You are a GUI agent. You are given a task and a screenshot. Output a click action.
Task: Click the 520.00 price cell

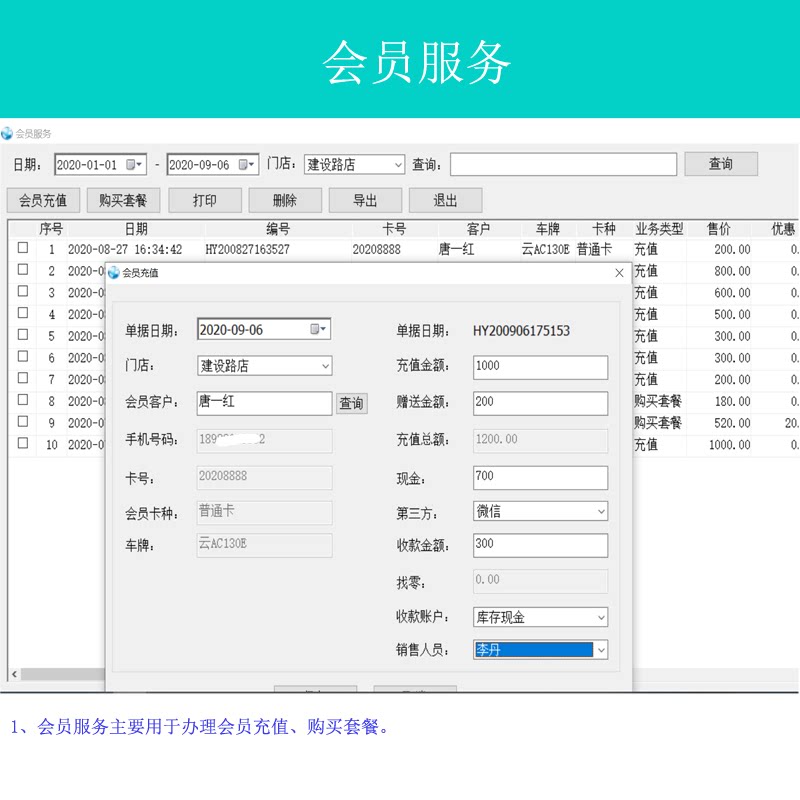coord(732,423)
